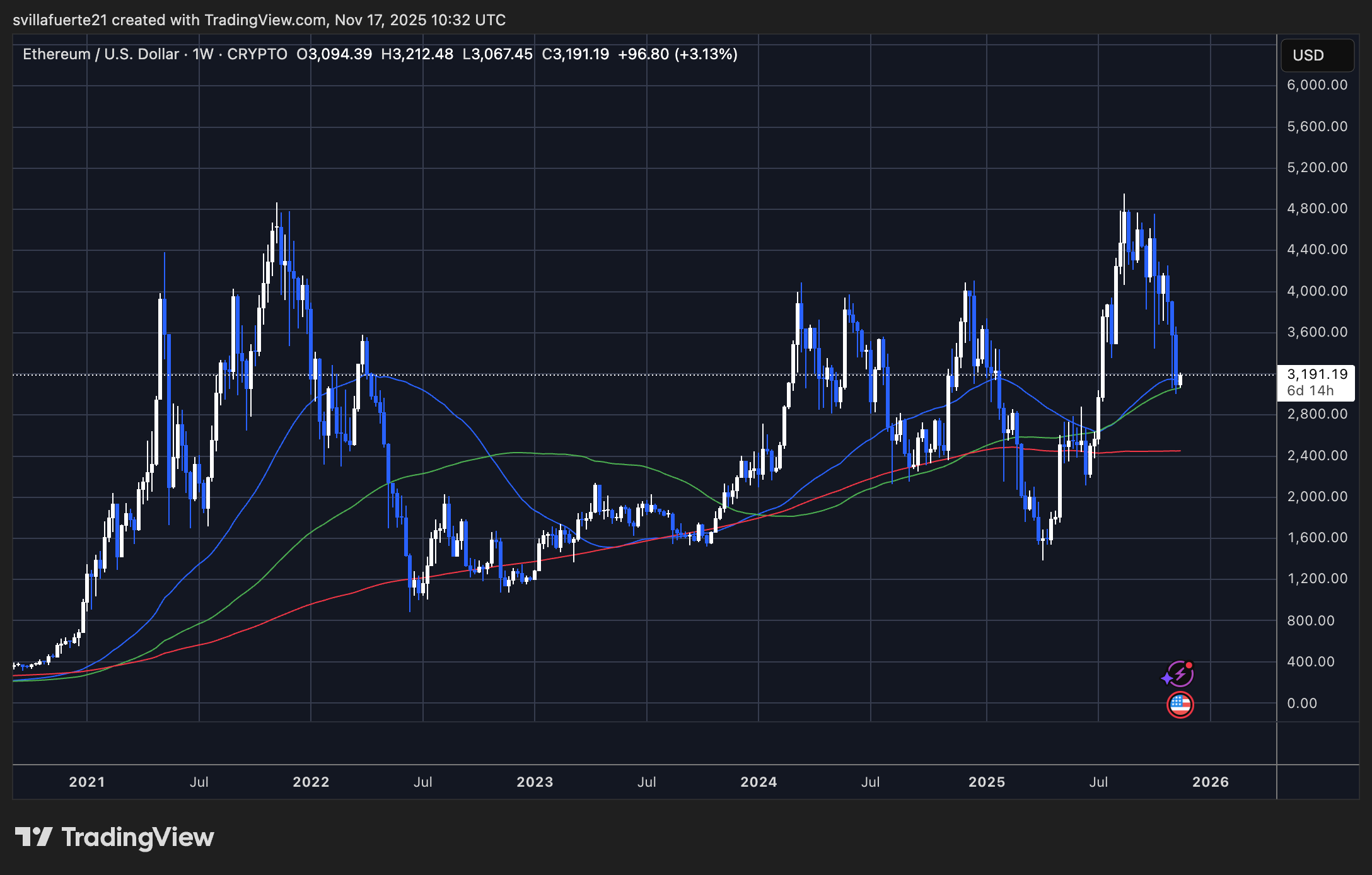Click the US flag economic event icon
Image resolution: width=1372 pixels, height=875 pixels.
pos(1180,705)
